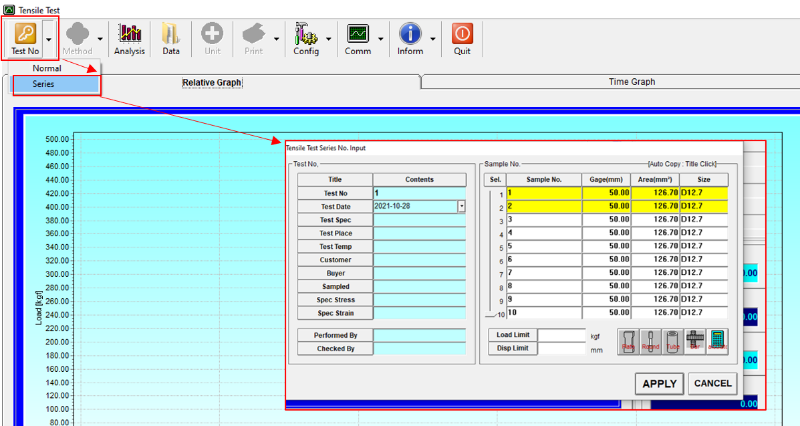Click the Area(mm²) column title

pos(655,180)
